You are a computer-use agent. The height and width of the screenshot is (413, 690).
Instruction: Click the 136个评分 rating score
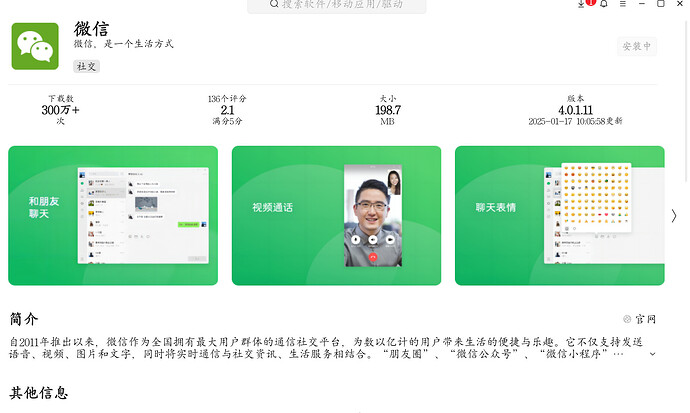pyautogui.click(x=227, y=110)
